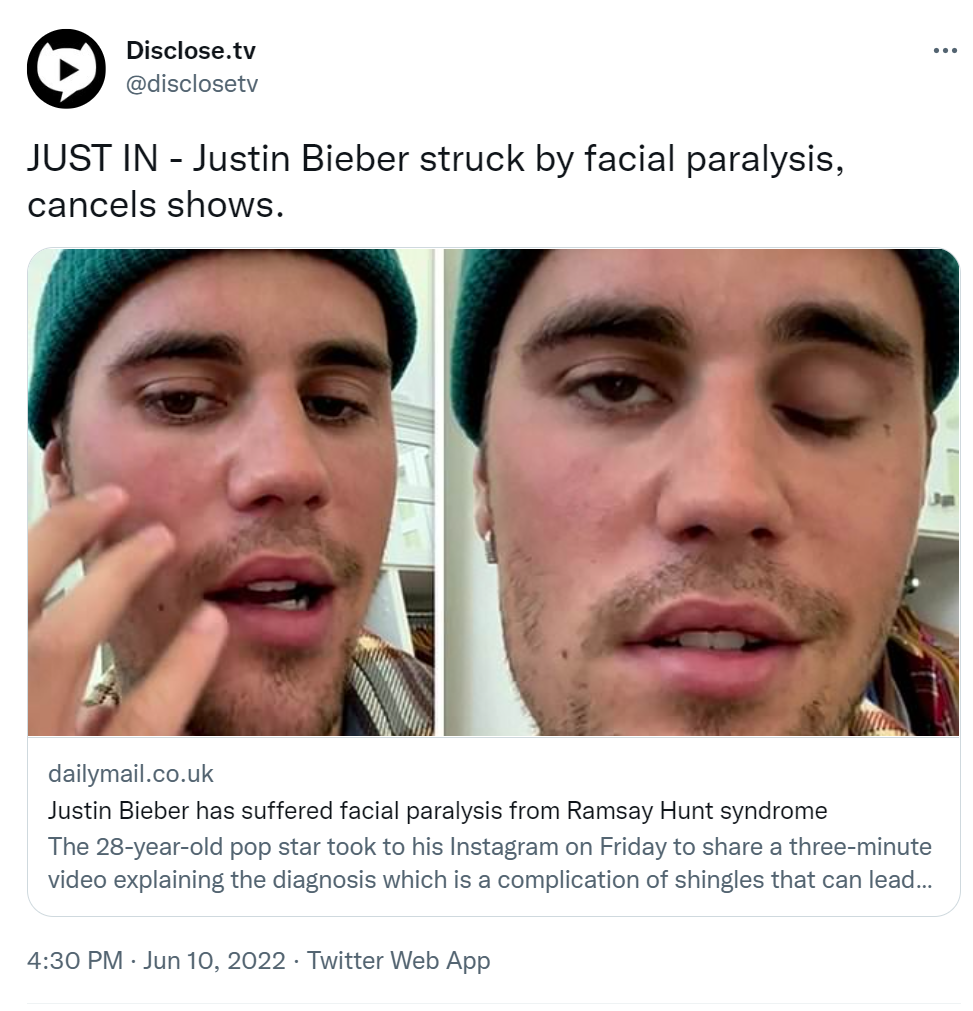
Task: Open the 'Ramsay Hunt syndrome' card headline
Action: point(437,810)
